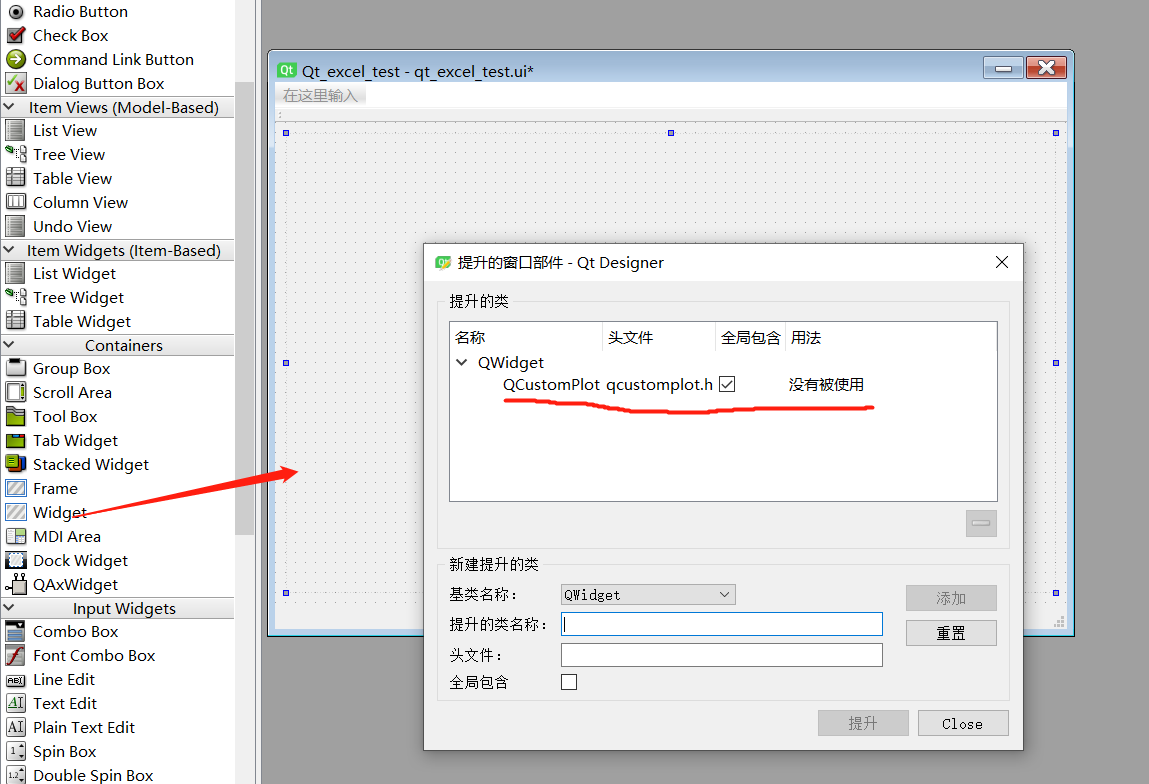Pick the Plain Text Edit icon
Screen dimensions: 1149x784
(15, 728)
